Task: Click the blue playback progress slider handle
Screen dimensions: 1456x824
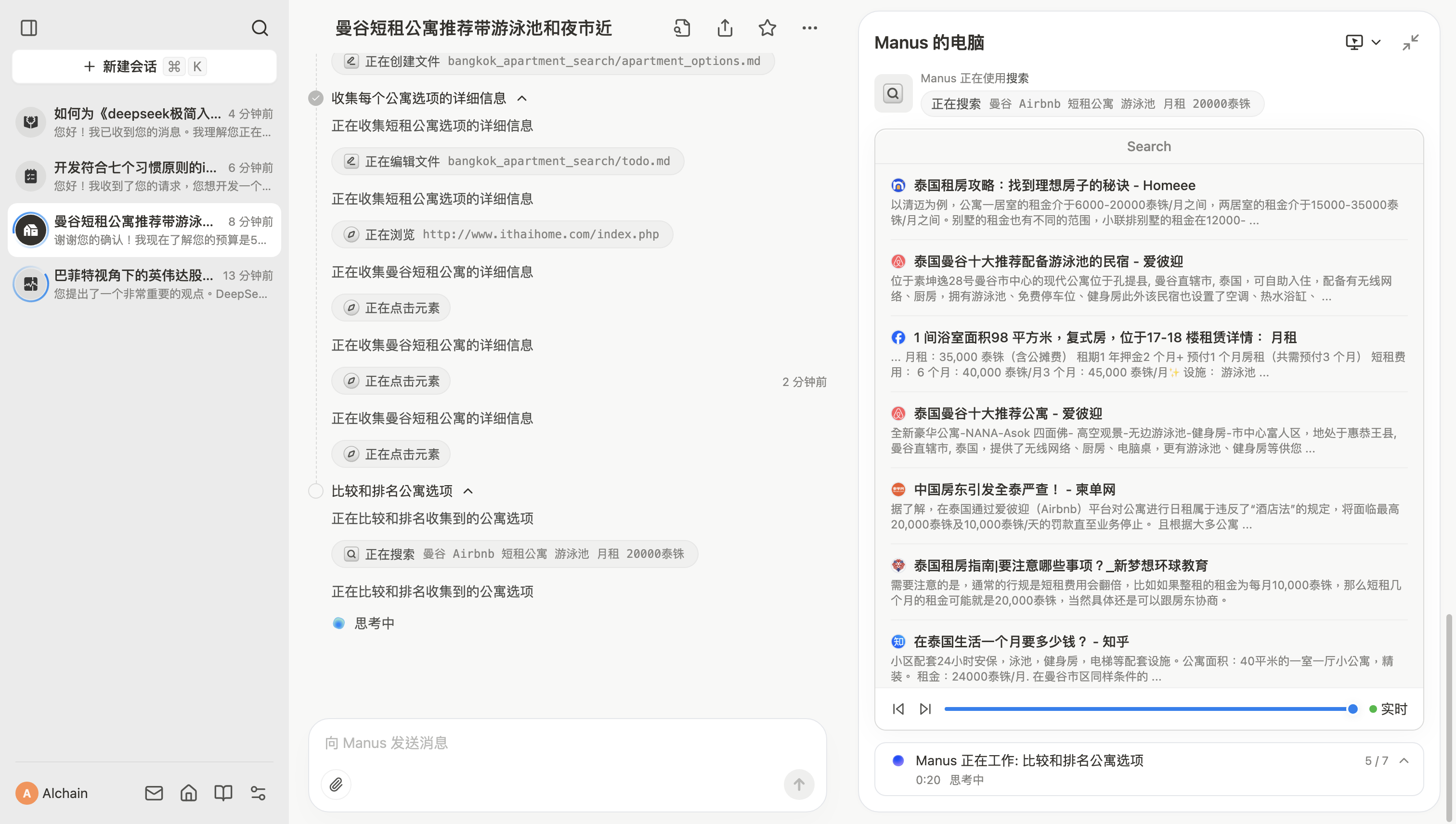Action: tap(1352, 708)
